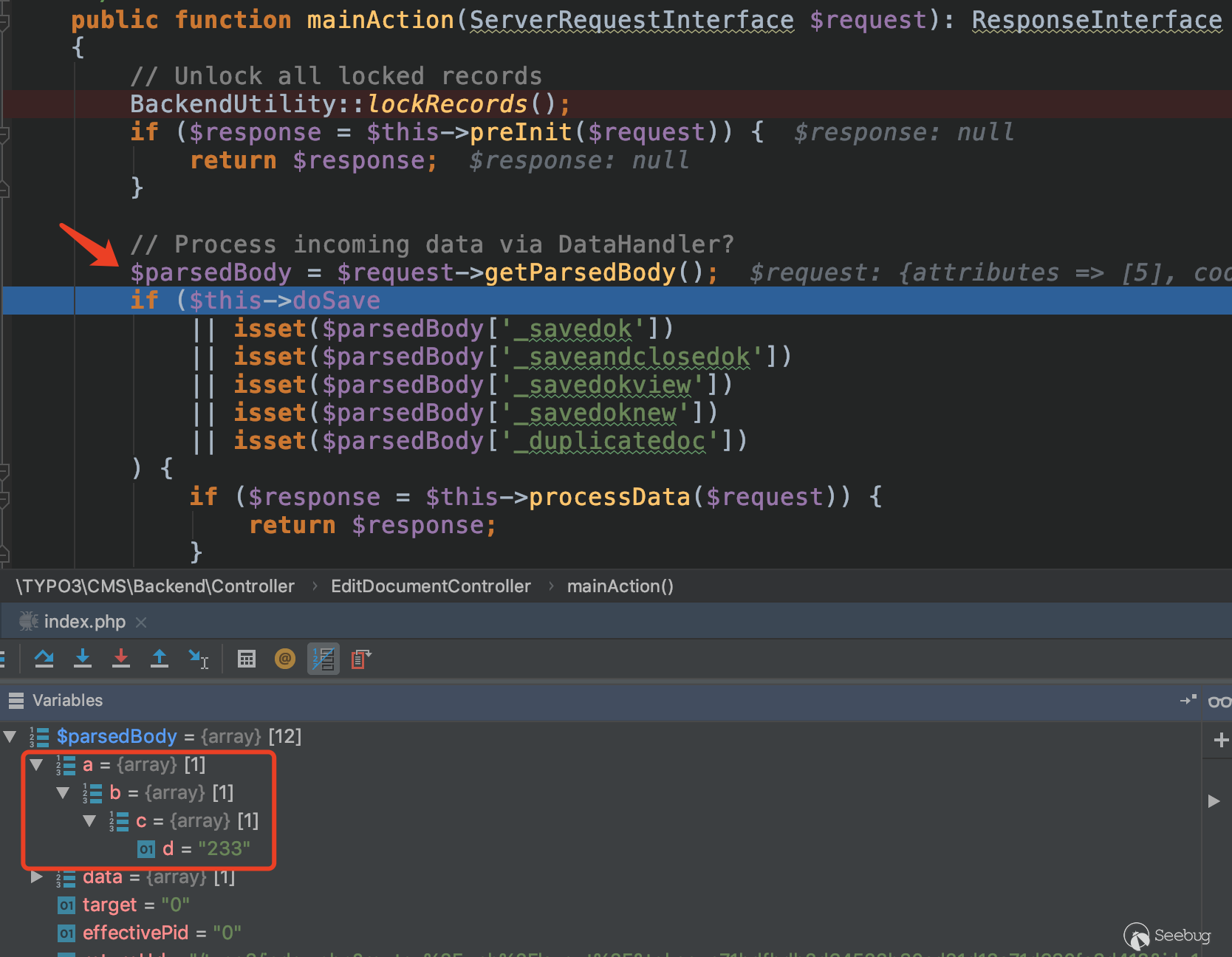
Task: Collapse the $parsedBody variable node
Action: [x=10, y=736]
